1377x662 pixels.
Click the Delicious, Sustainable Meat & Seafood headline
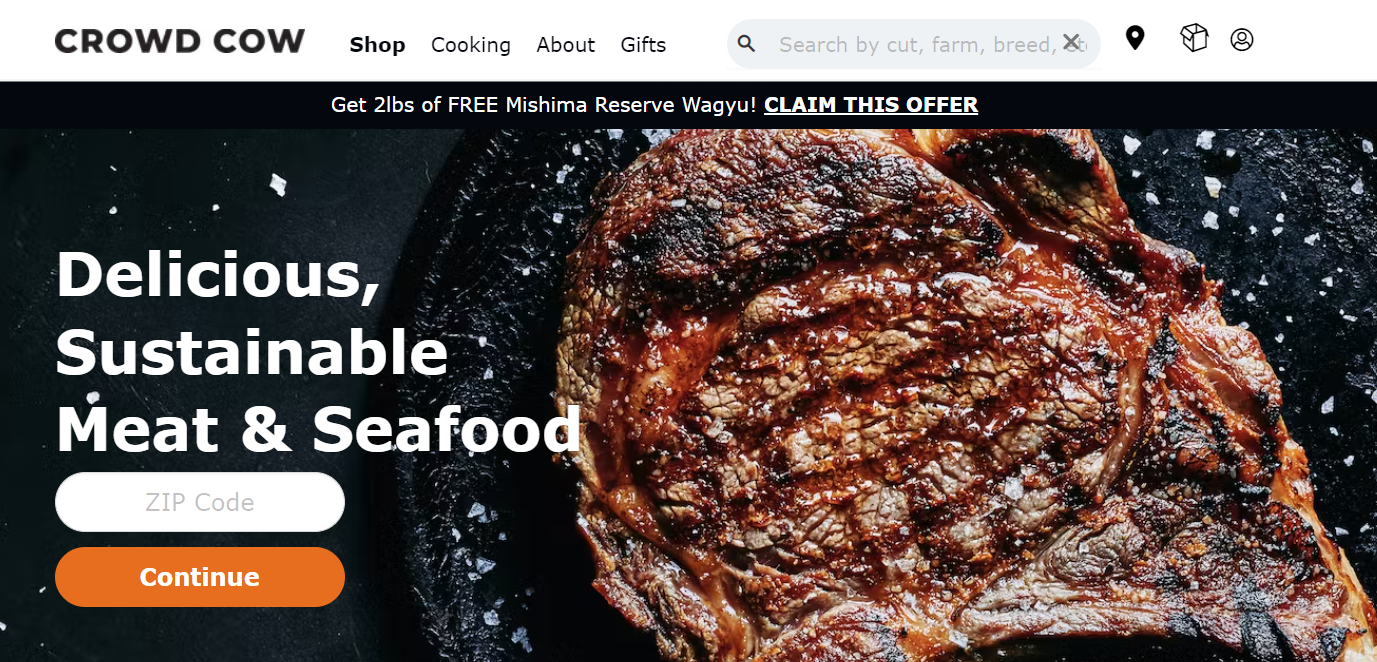click(x=318, y=352)
